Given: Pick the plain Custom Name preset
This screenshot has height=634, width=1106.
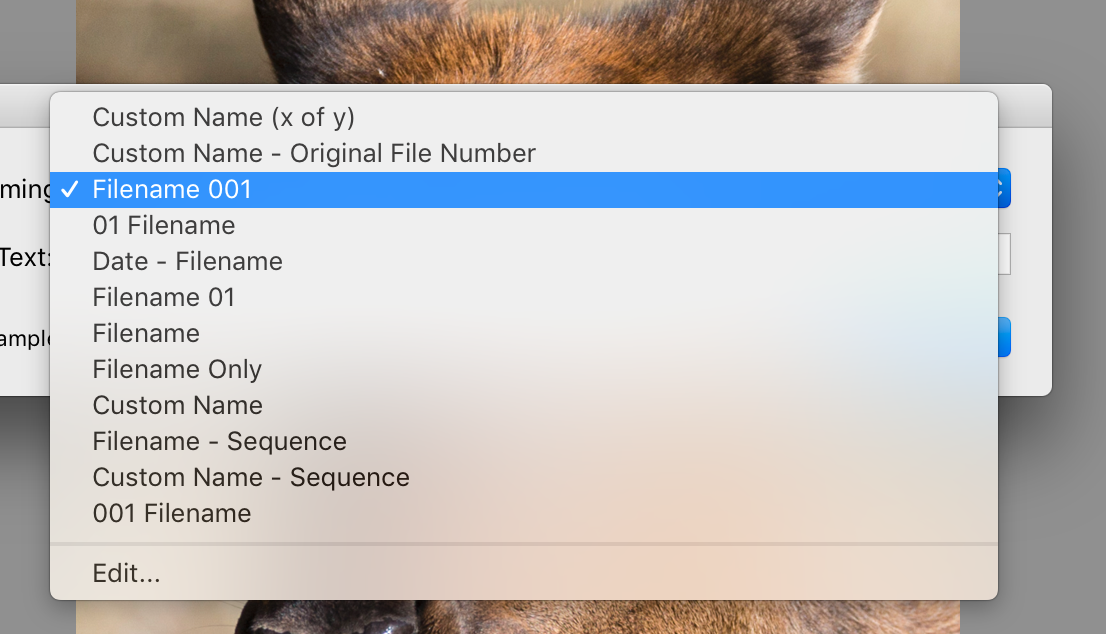Looking at the screenshot, I should [178, 405].
